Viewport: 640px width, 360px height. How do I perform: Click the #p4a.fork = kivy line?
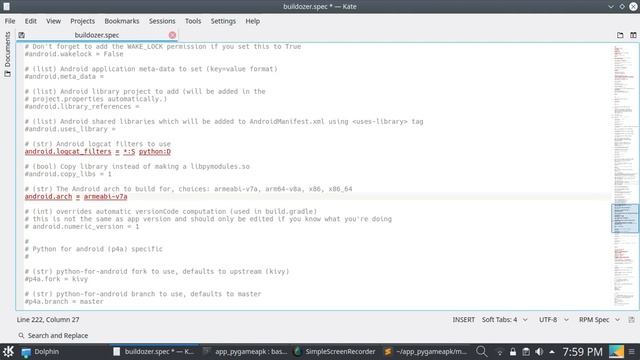(56, 279)
